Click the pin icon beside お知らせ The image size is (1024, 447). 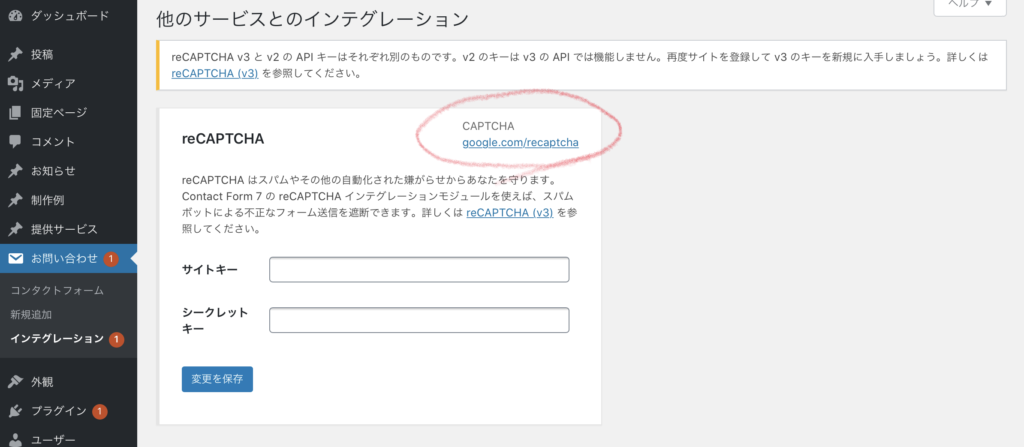(16, 171)
